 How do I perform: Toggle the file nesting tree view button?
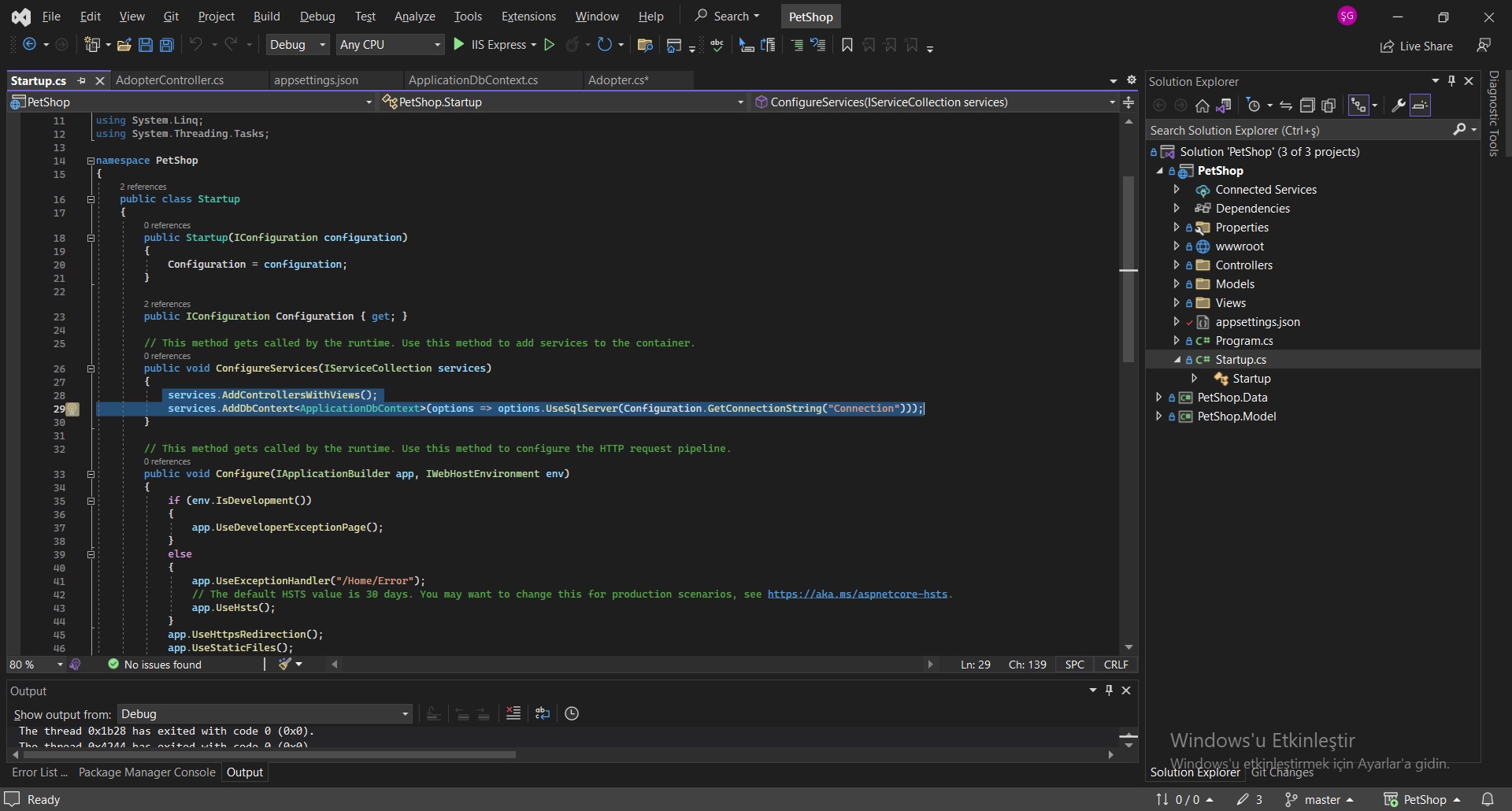[x=1358, y=106]
